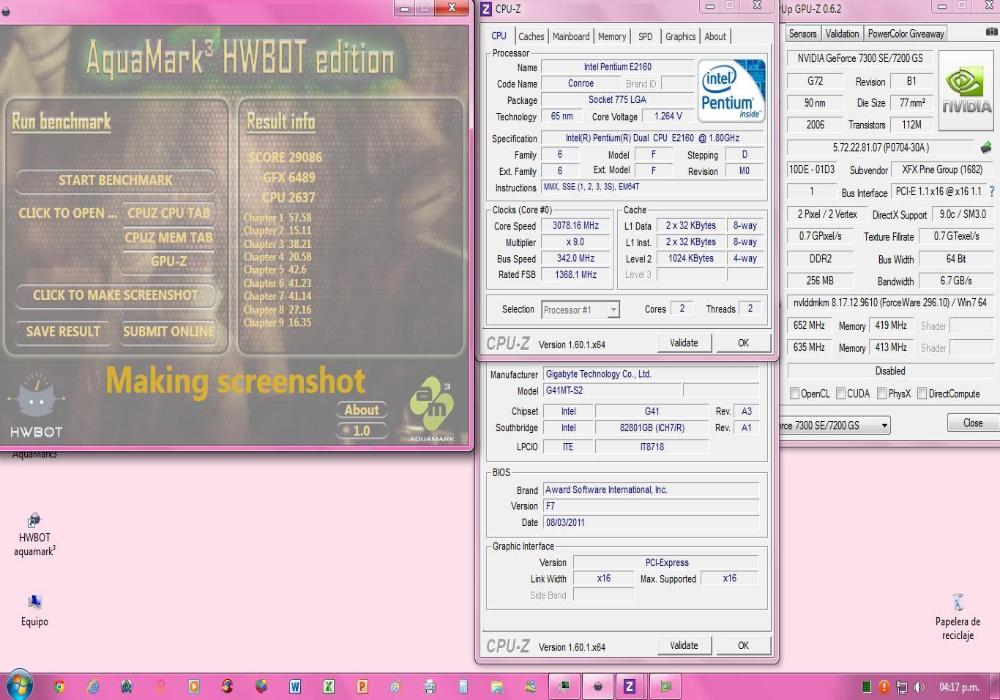The height and width of the screenshot is (700, 1000).
Task: Open the About tab in CPU-Z
Action: 715,36
